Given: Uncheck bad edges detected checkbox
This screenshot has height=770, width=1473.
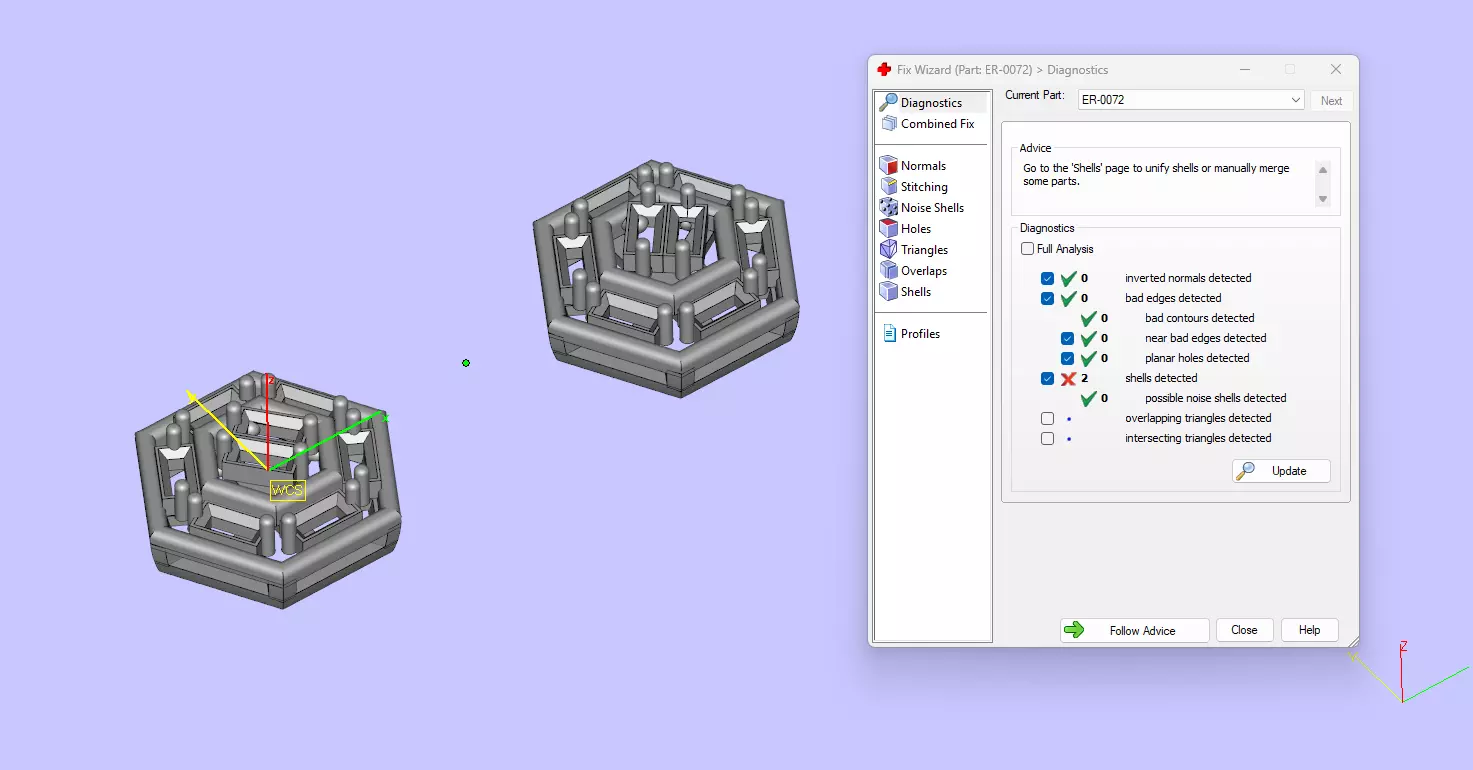Looking at the screenshot, I should 1047,298.
